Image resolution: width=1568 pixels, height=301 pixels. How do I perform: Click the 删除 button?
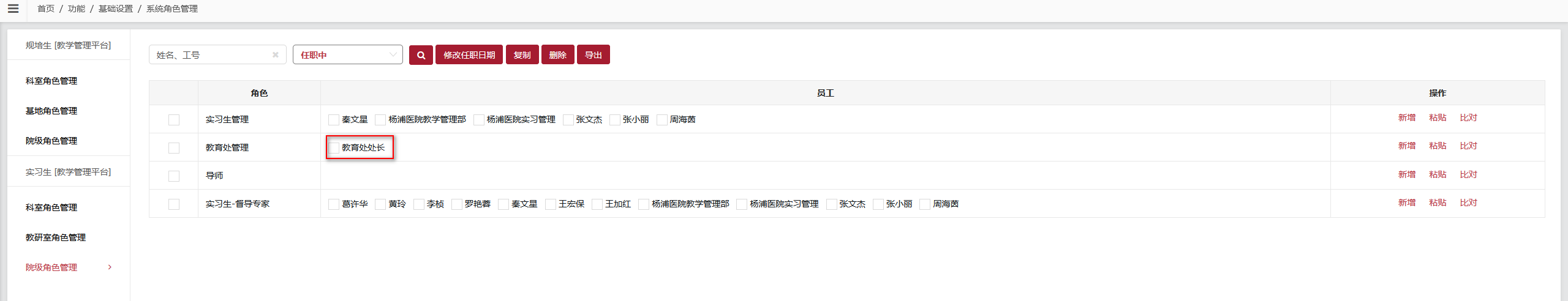pos(558,54)
